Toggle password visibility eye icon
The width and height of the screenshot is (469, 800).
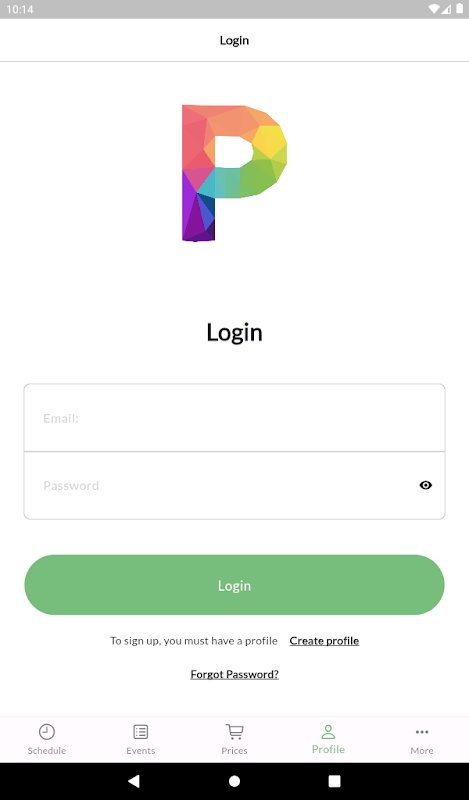426,485
